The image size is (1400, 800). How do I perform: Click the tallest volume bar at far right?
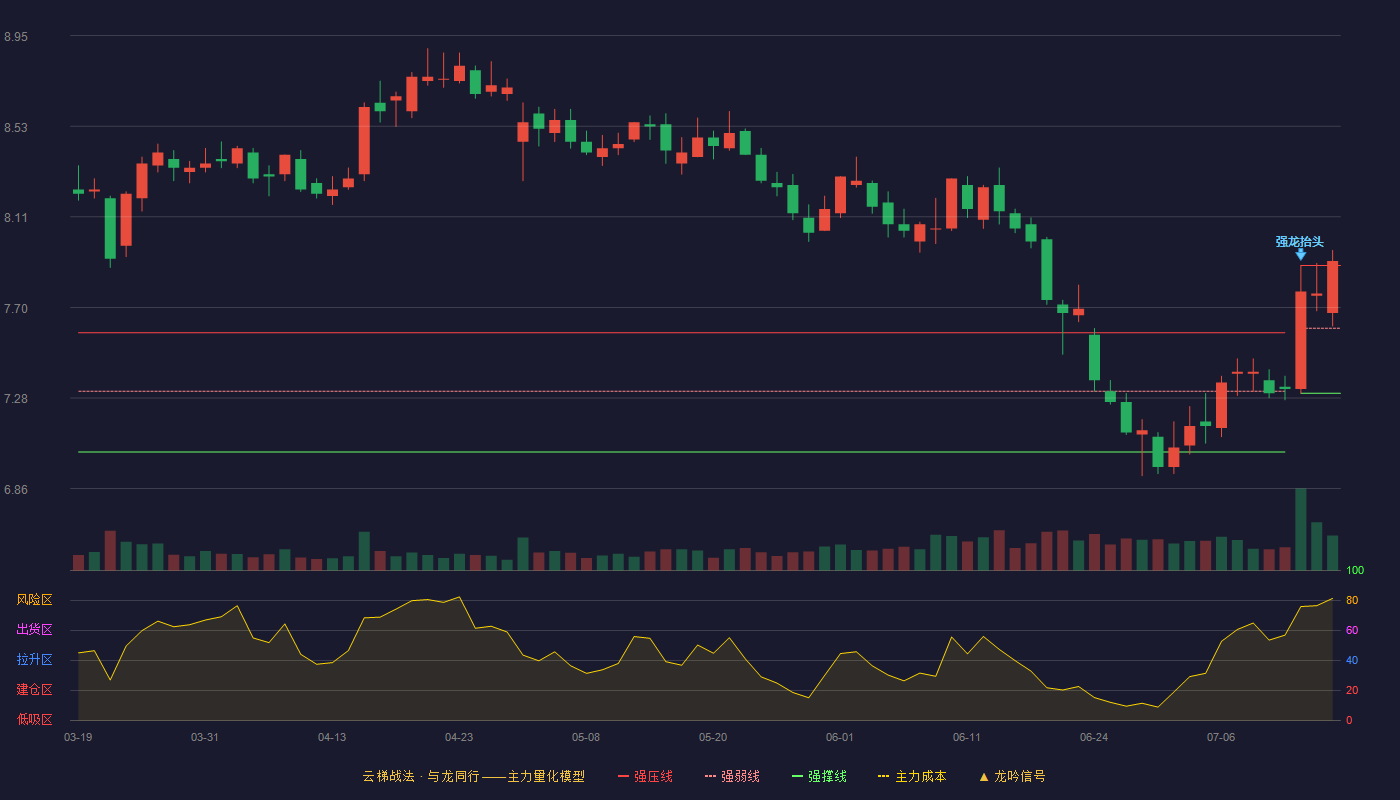point(1301,529)
